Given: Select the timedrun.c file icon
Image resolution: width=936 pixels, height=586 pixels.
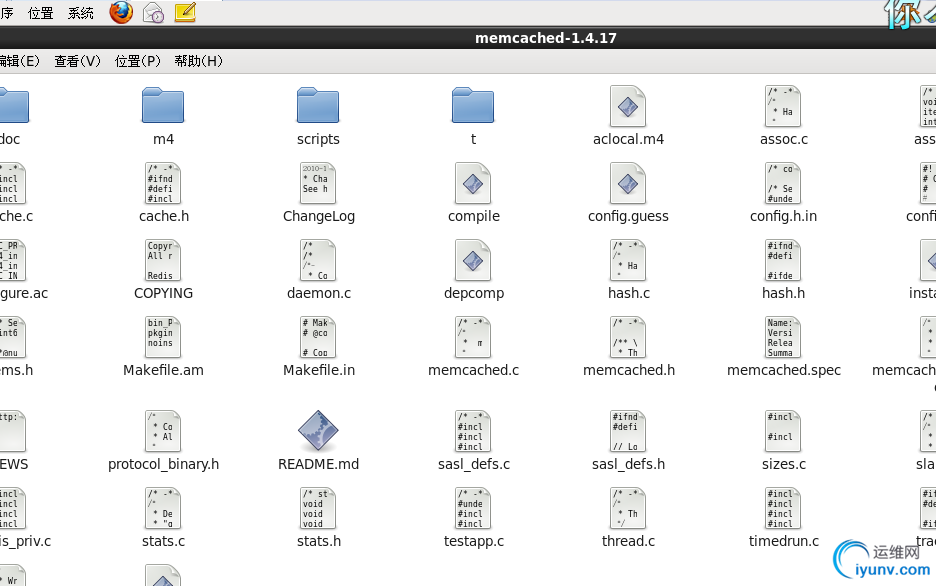Looking at the screenshot, I should coord(783,508).
